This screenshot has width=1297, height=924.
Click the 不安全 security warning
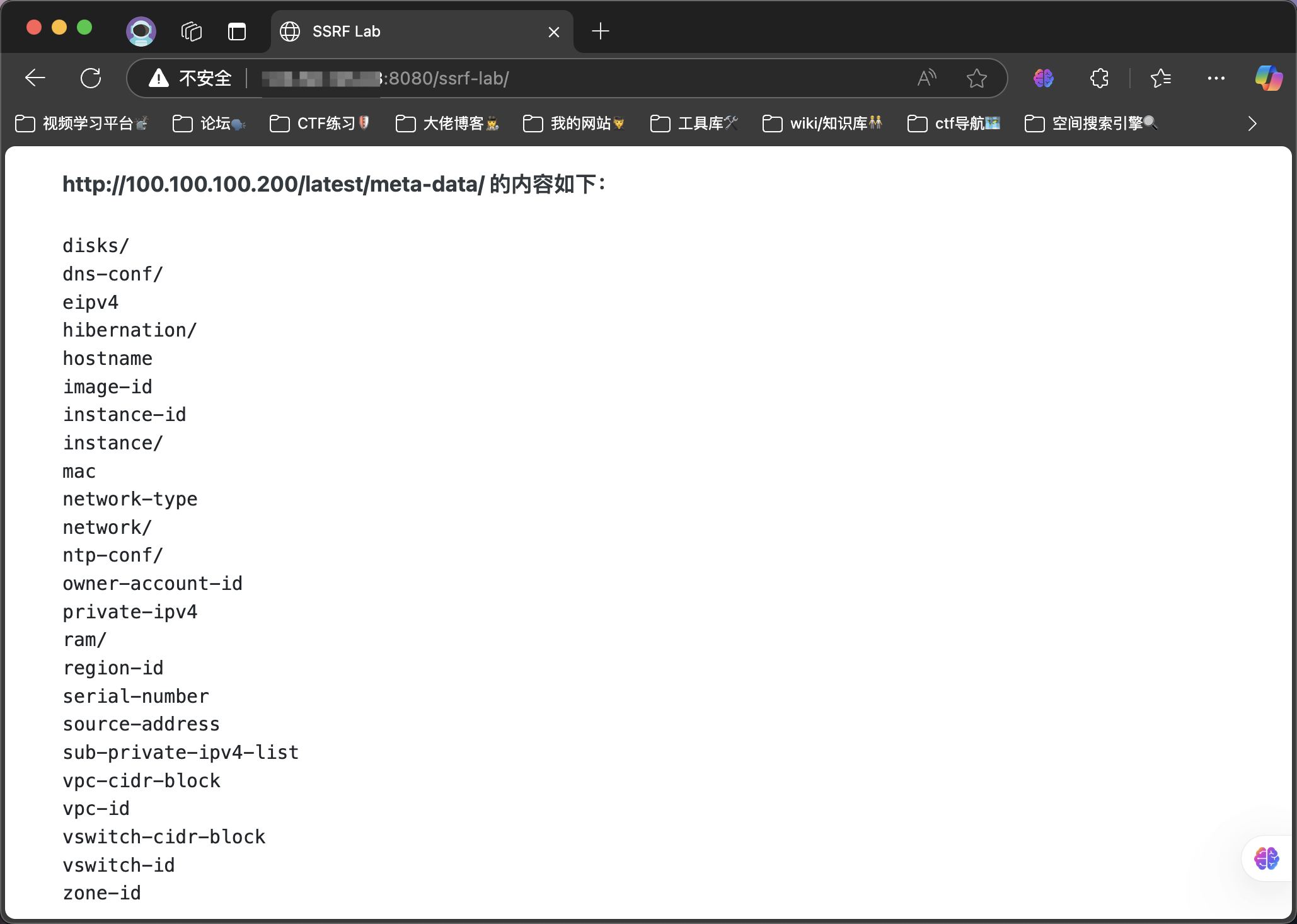click(191, 78)
